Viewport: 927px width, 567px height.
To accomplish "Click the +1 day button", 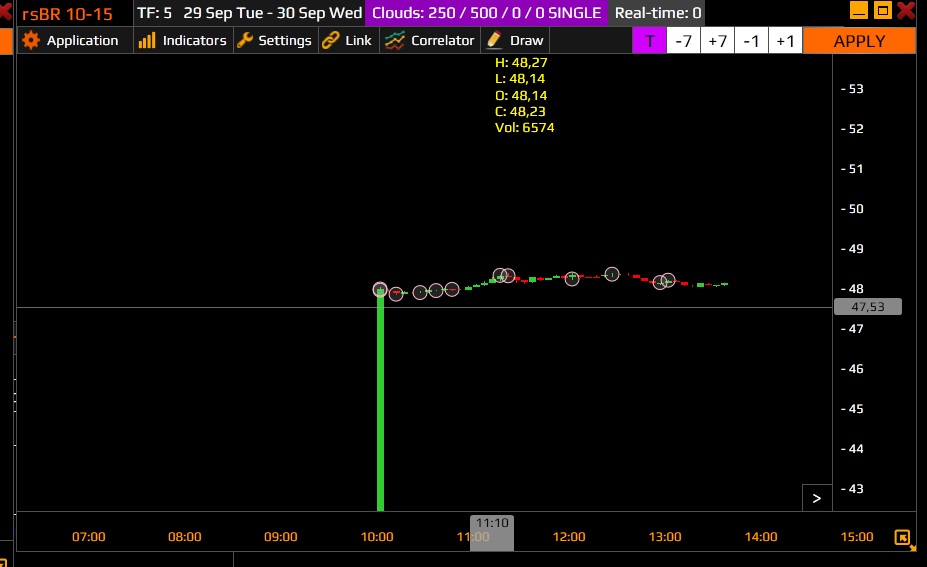I will pos(785,41).
